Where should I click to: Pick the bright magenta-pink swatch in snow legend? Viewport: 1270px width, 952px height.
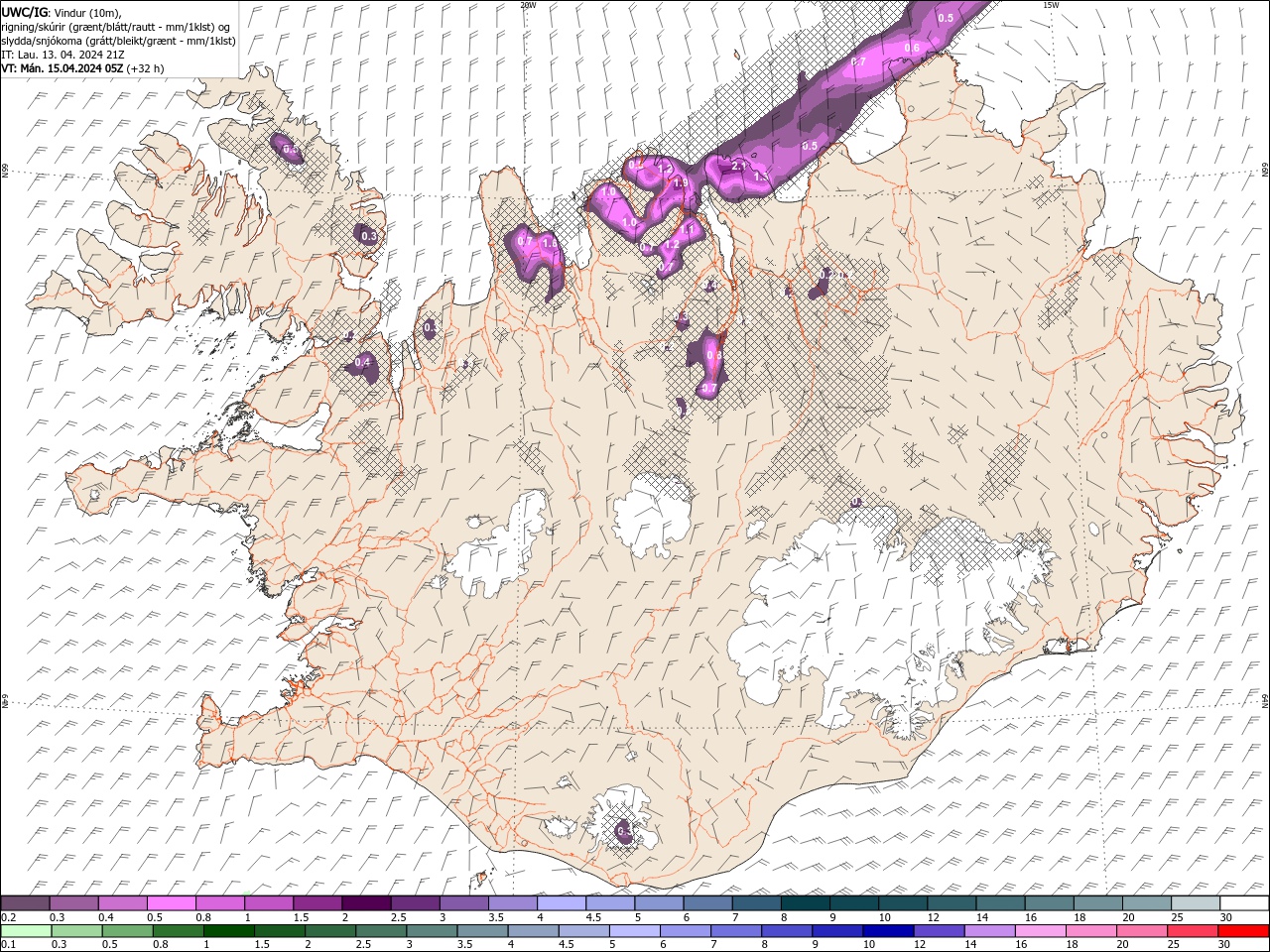click(x=171, y=903)
